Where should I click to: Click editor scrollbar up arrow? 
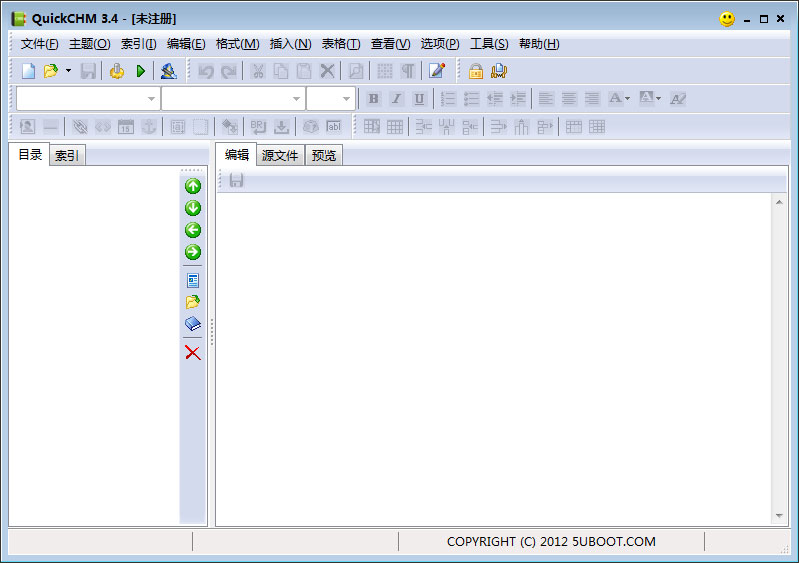click(x=779, y=202)
